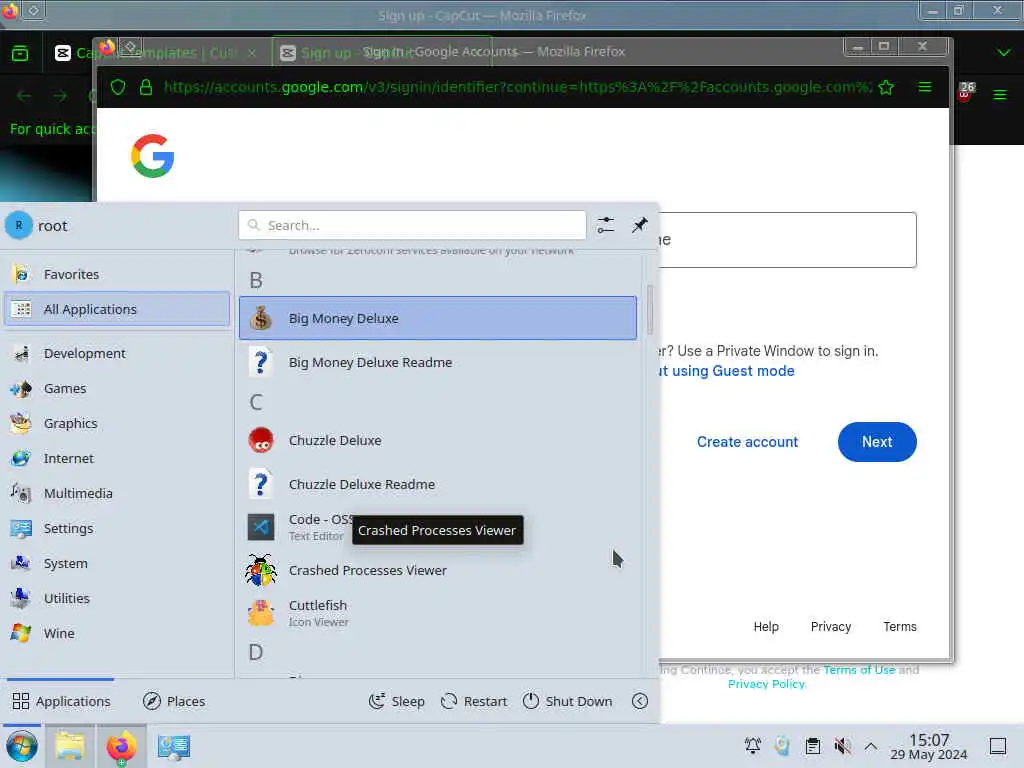Click Firefox View icon in CapCut window
The image size is (1024, 768).
[20, 53]
